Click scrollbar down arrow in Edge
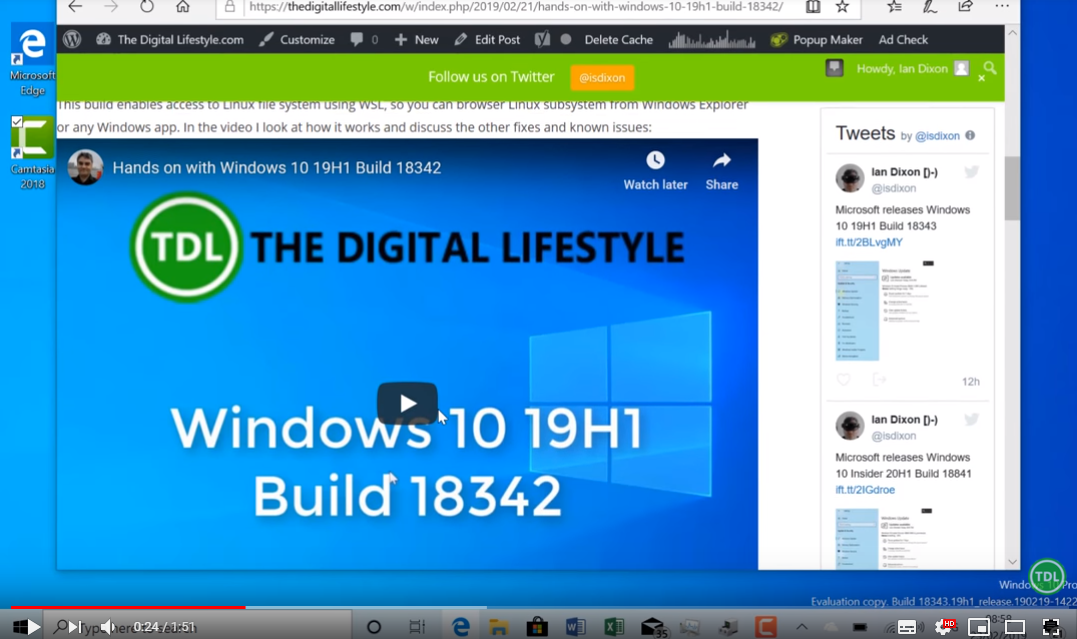Image resolution: width=1077 pixels, height=639 pixels. tap(1012, 561)
